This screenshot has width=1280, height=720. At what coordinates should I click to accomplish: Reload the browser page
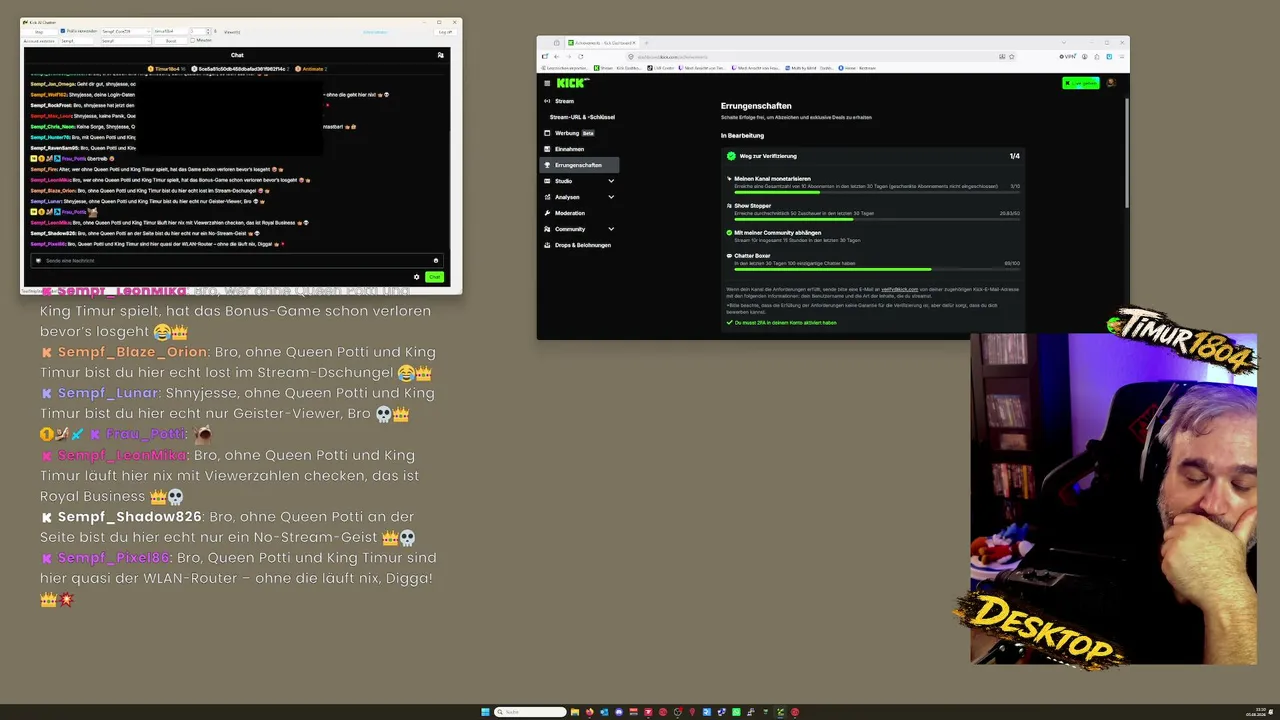tap(582, 57)
